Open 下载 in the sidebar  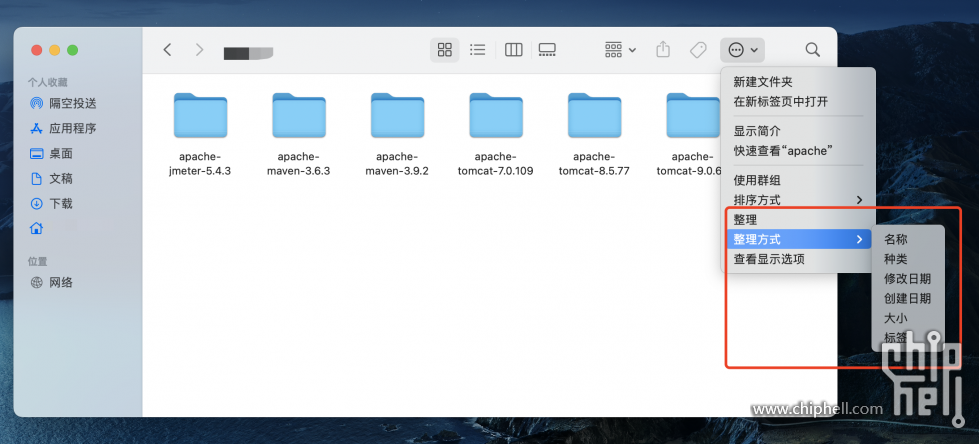pos(52,204)
